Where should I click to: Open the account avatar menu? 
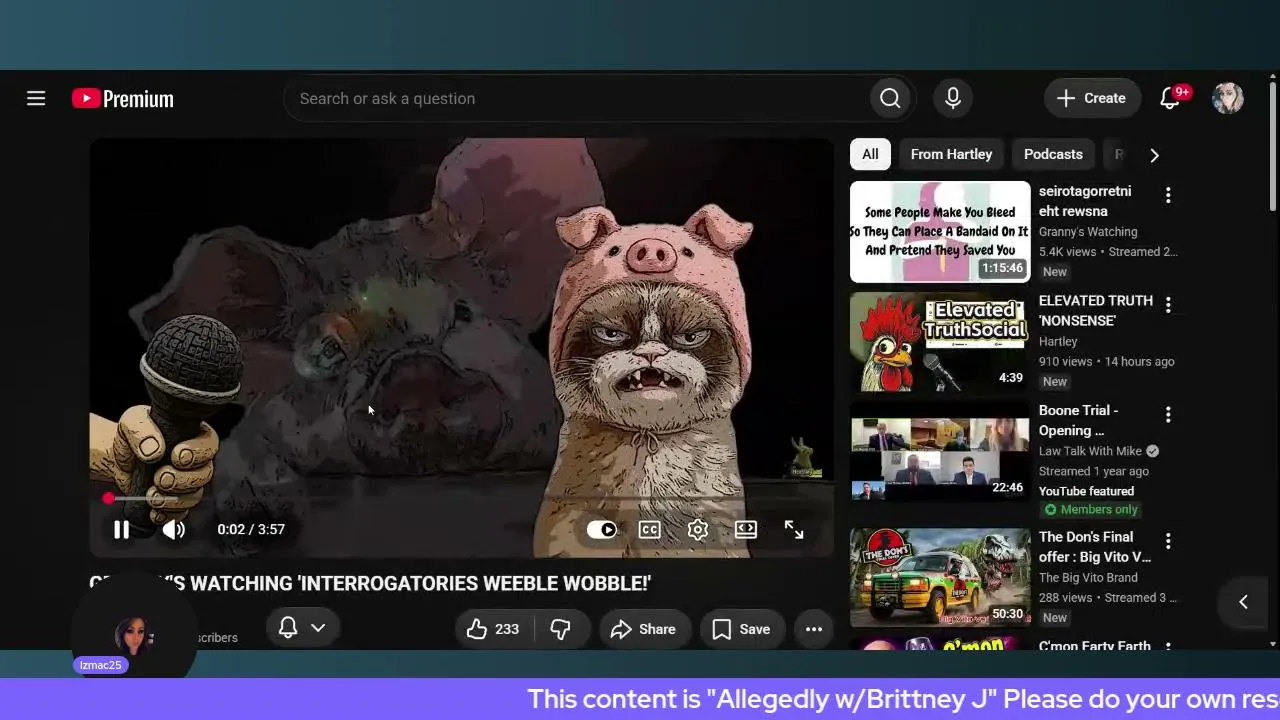(x=1228, y=98)
